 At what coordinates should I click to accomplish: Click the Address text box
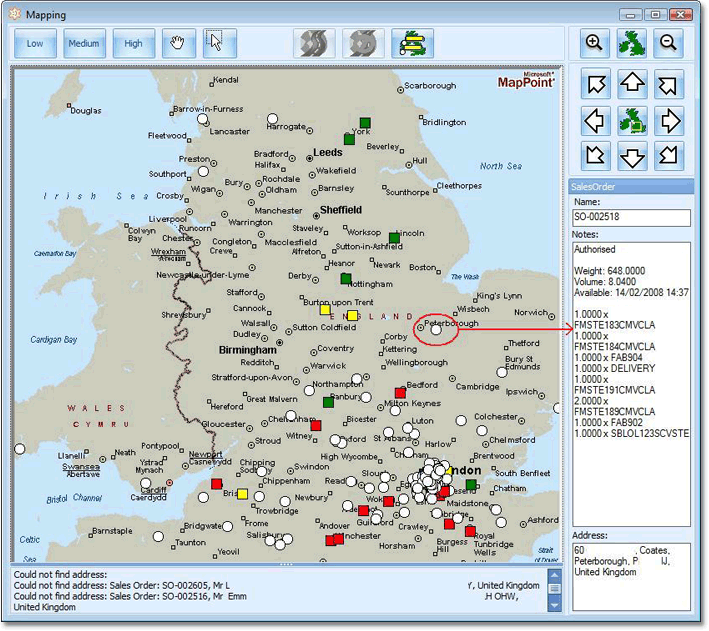[631, 575]
